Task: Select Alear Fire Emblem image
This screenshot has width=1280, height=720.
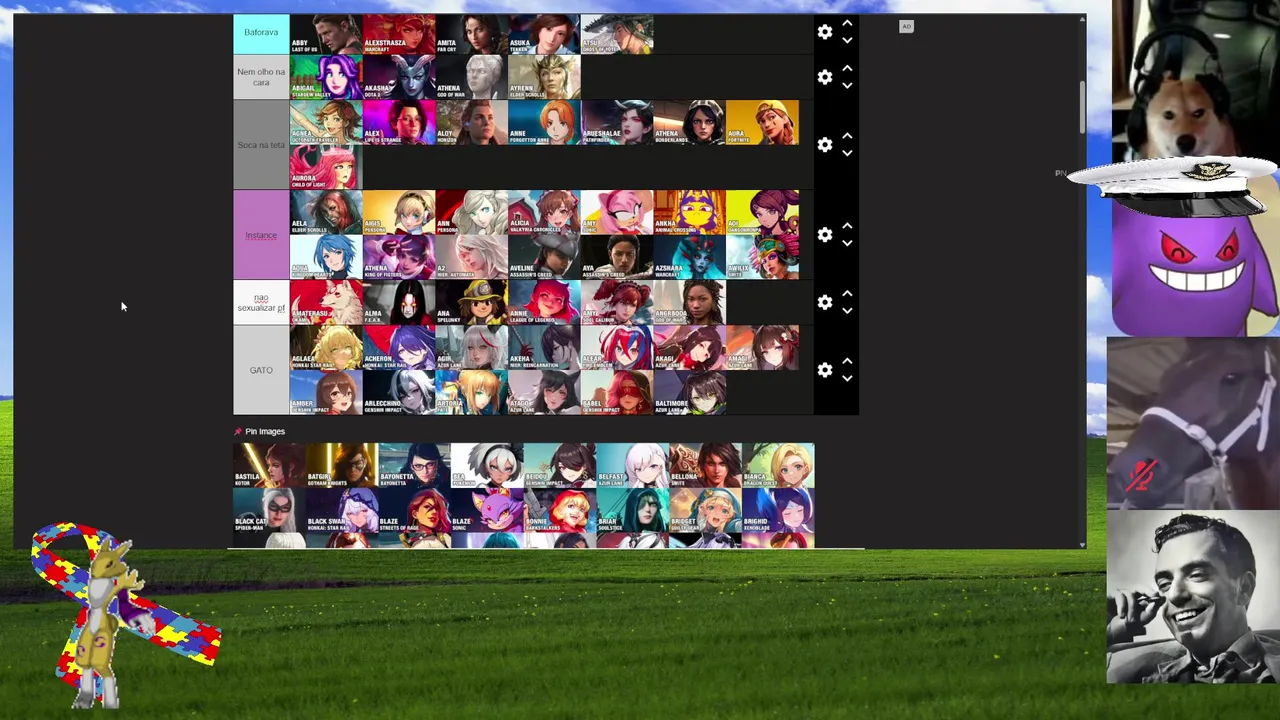Action: [617, 347]
